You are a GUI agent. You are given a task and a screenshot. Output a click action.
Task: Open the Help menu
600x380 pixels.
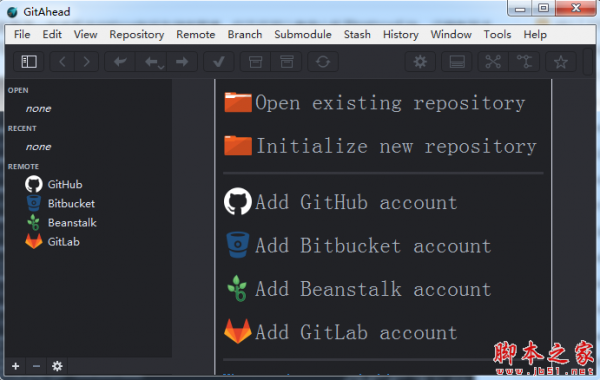(535, 34)
